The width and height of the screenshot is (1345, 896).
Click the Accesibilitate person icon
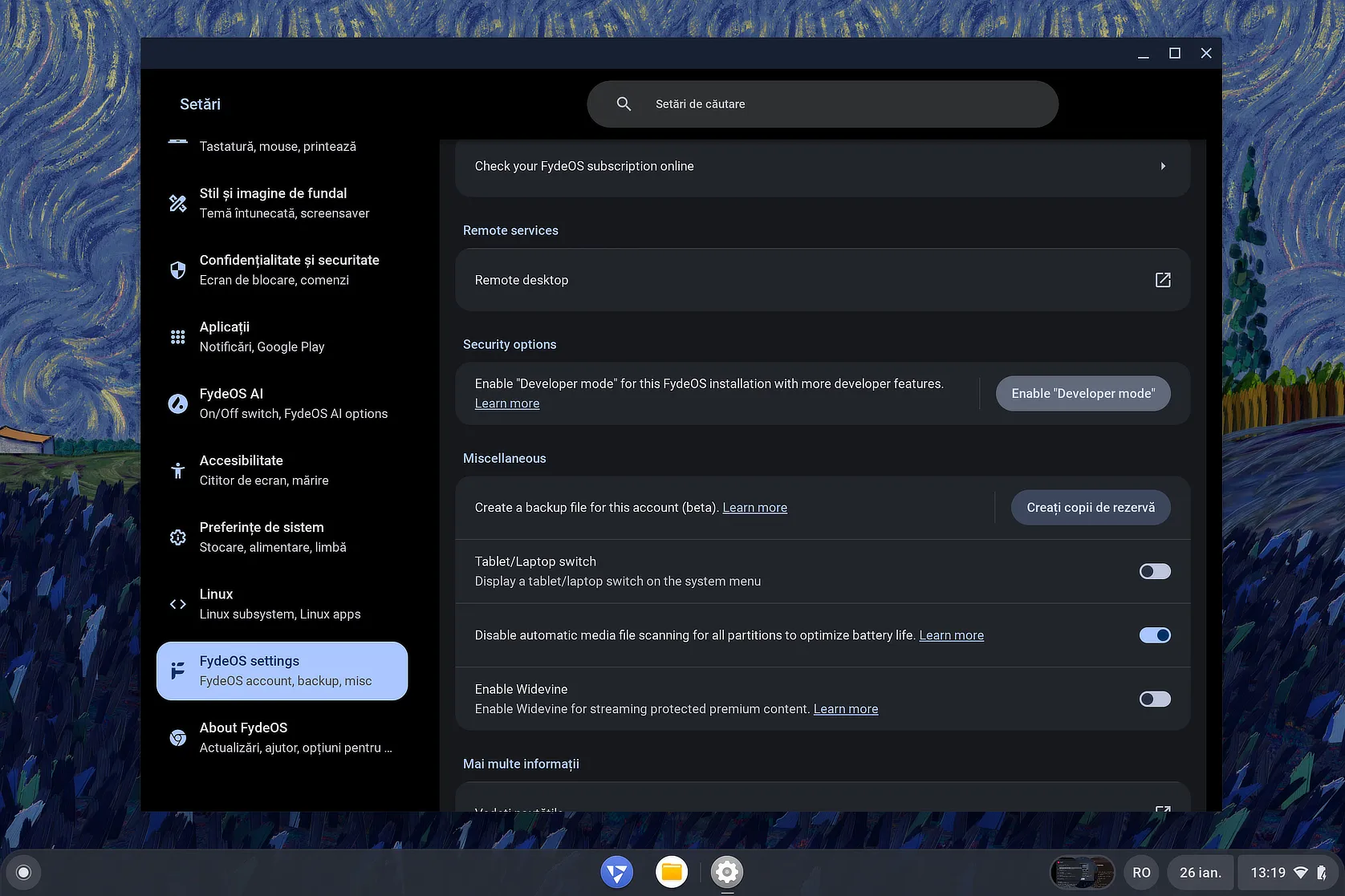[178, 470]
